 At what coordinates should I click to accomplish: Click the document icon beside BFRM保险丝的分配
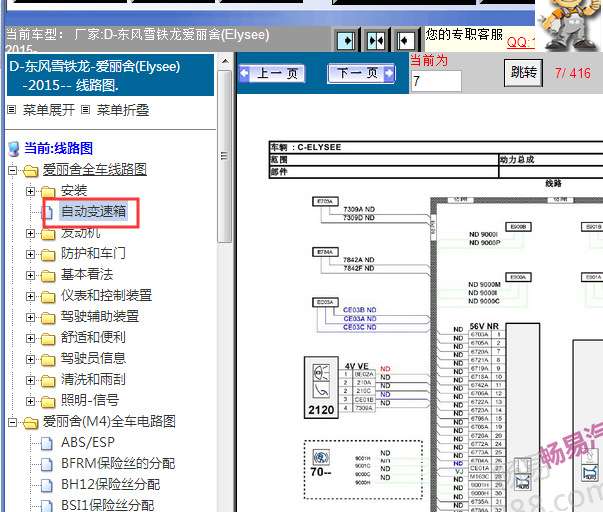pyautogui.click(x=47, y=464)
